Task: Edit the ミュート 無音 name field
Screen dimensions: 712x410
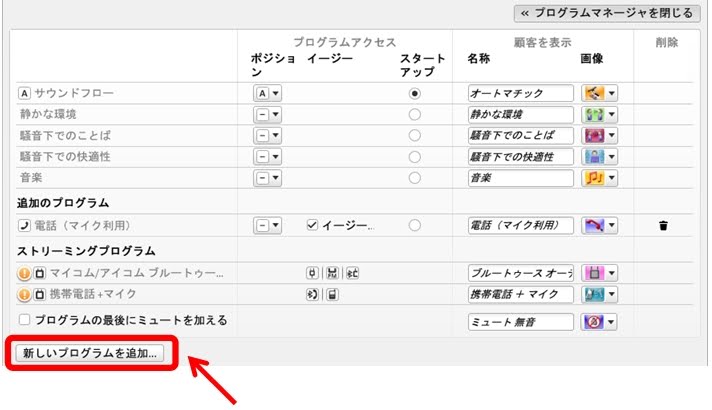Action: (521, 322)
